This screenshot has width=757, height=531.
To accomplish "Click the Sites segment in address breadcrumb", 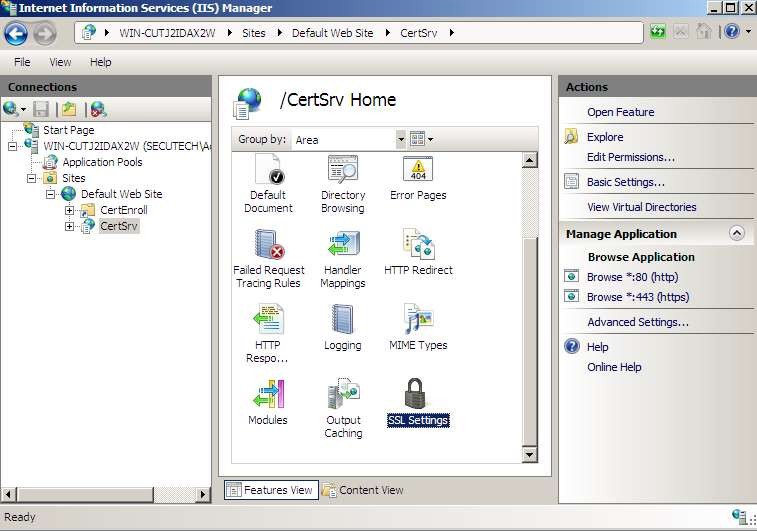I will tap(254, 33).
